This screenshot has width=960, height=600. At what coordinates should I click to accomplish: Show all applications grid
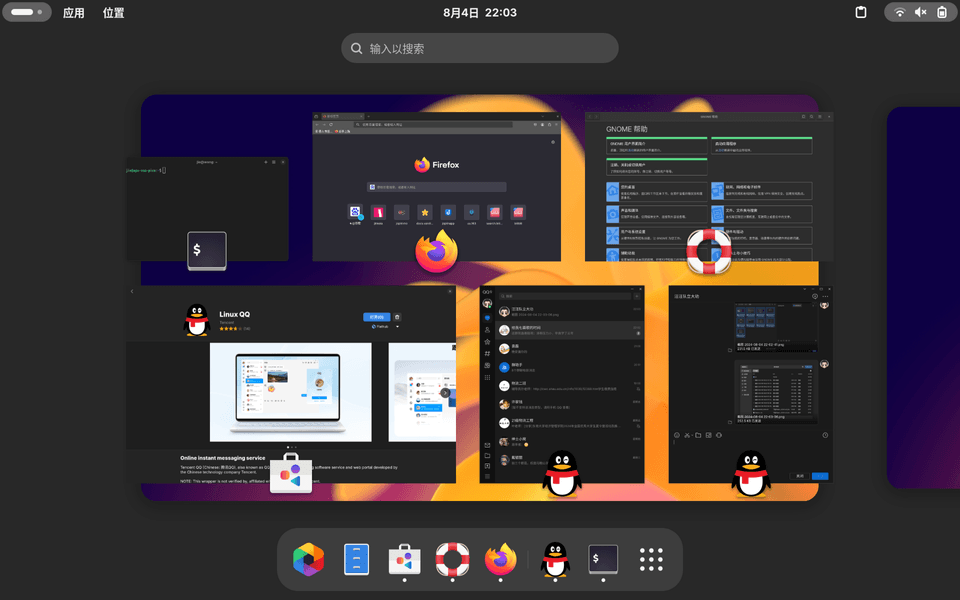652,560
